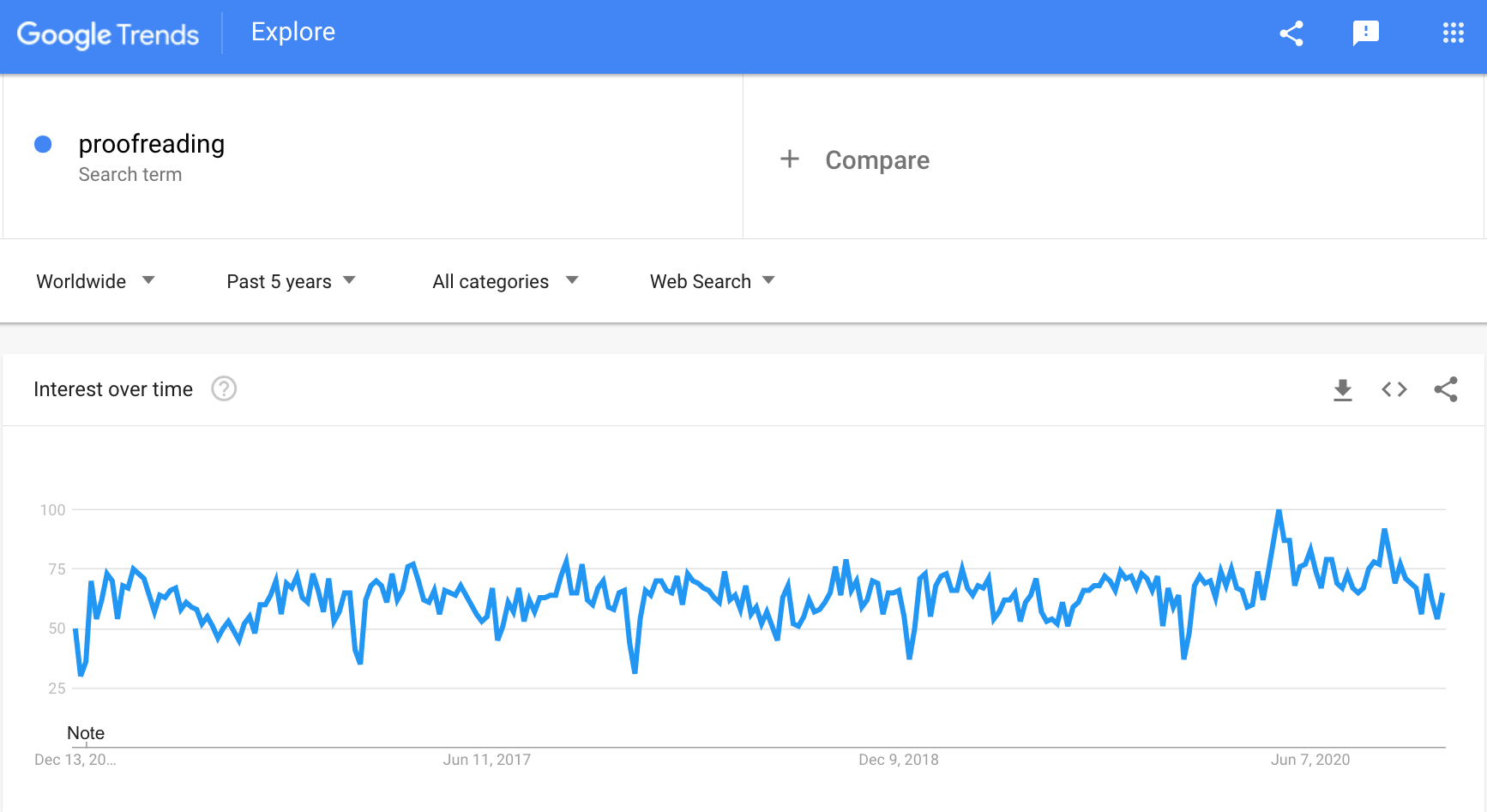Viewport: 1487px width, 812px height.
Task: Click the chart peak at 100
Action: [x=1279, y=512]
